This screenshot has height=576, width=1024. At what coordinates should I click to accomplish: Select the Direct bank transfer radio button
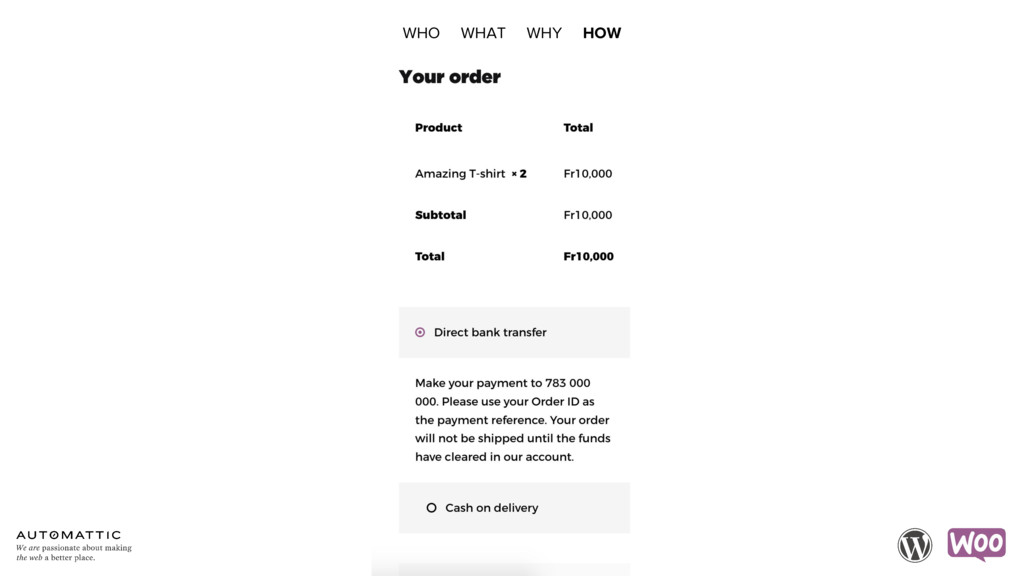pos(420,332)
